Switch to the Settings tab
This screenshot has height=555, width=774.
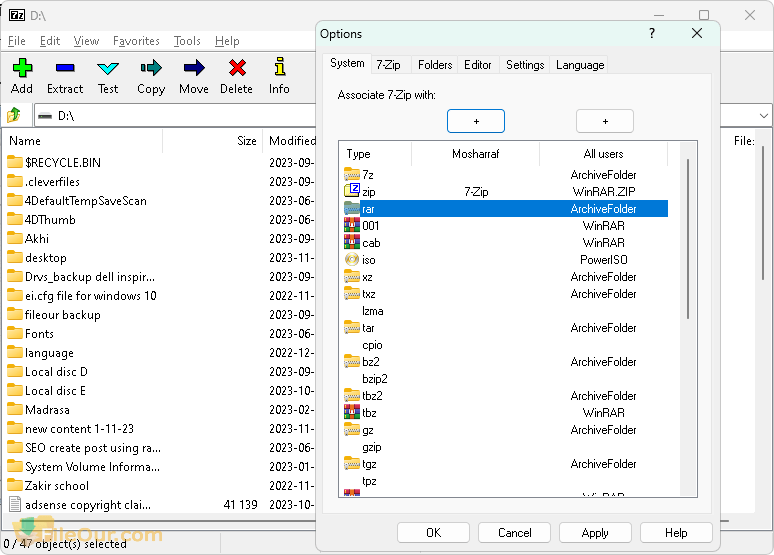525,65
